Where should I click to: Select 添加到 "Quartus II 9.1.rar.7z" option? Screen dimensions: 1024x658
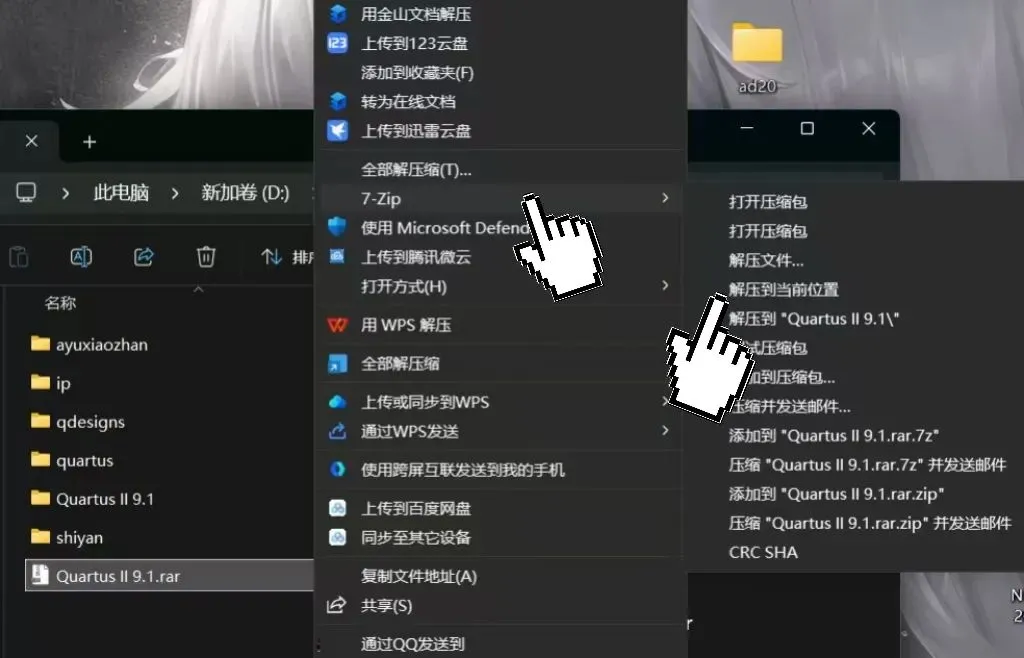[x=834, y=435]
